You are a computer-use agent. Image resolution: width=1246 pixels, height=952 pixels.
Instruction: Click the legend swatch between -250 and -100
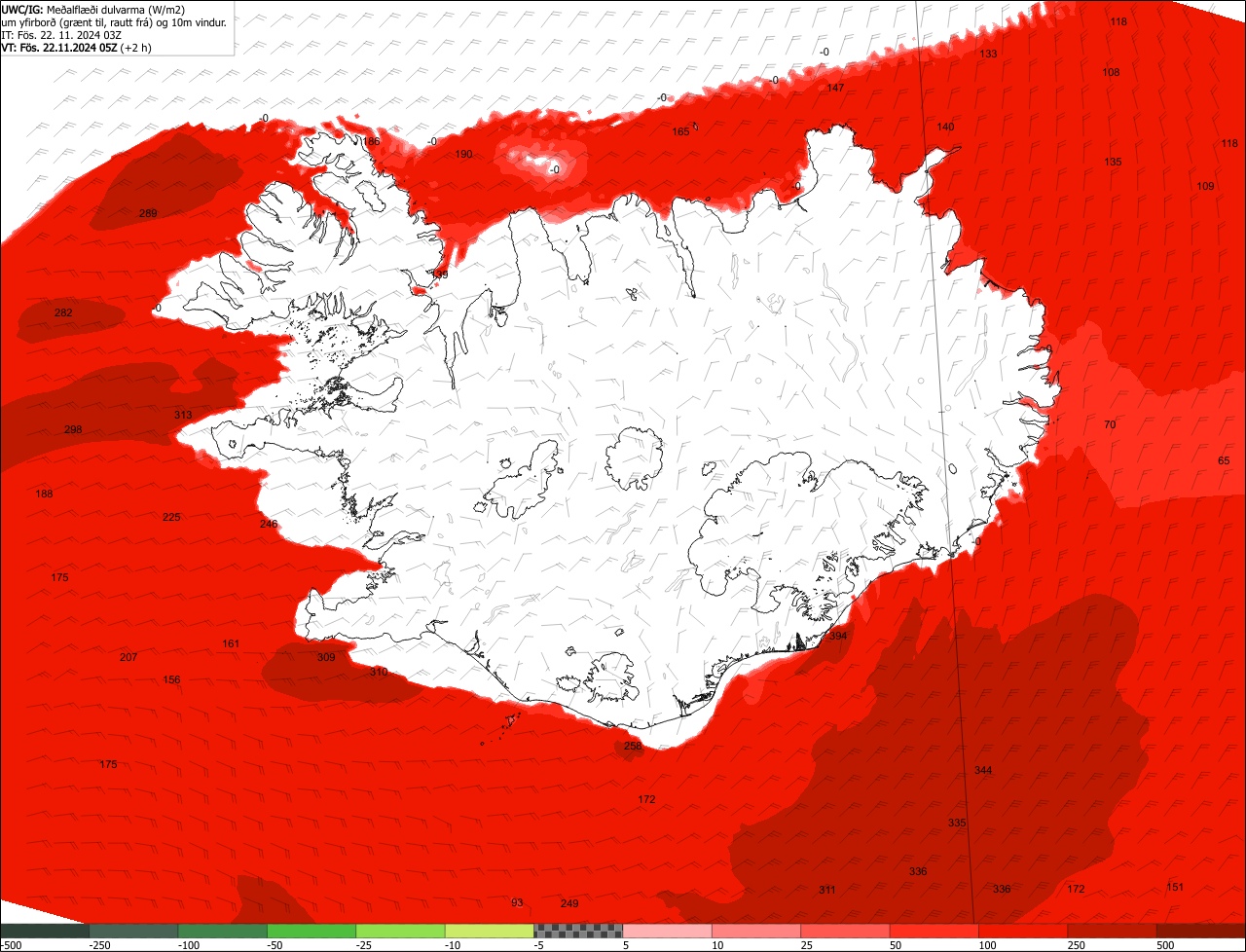click(x=133, y=931)
